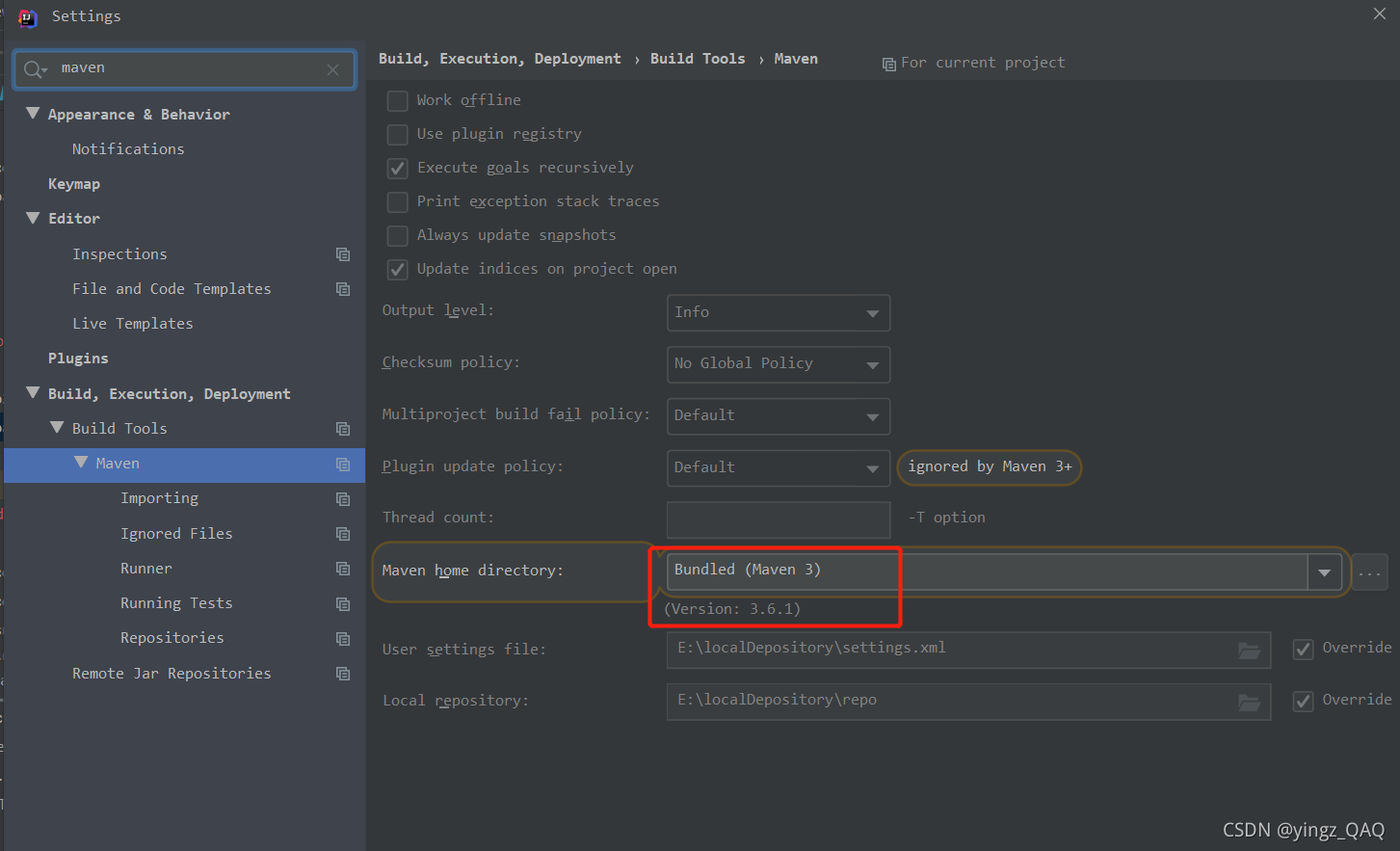Click the project-level icon beside Inspections
1400x851 pixels.
tap(343, 254)
